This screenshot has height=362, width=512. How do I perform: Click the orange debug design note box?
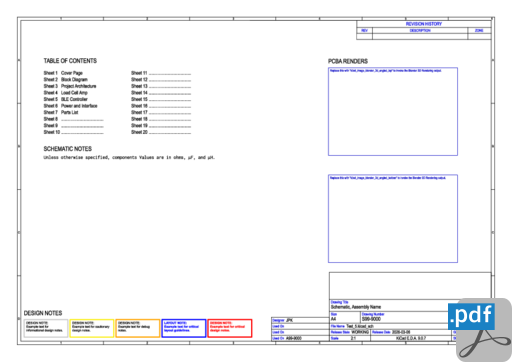pyautogui.click(x=138, y=328)
